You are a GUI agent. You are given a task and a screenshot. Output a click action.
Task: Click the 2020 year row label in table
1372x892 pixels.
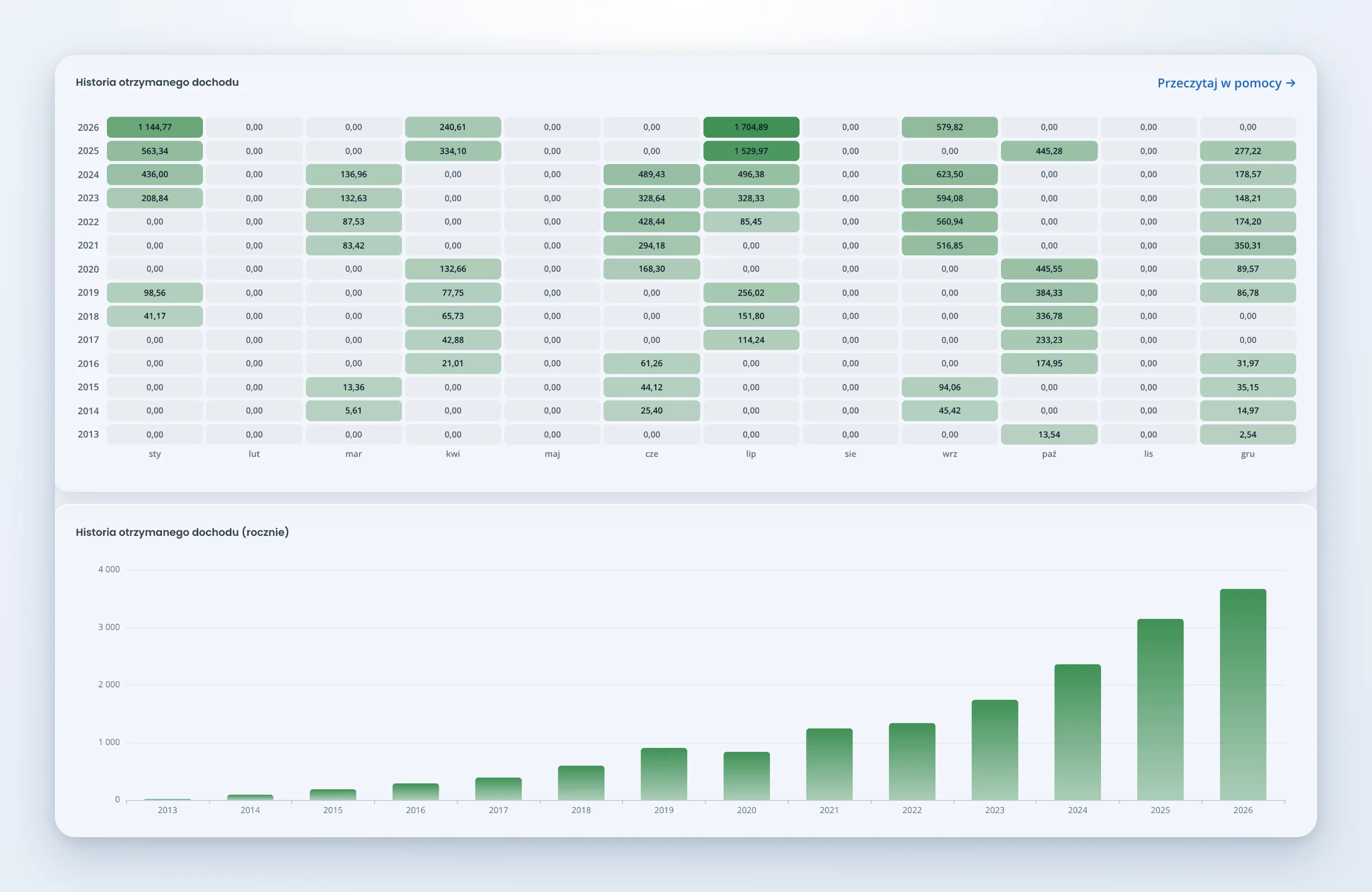tap(88, 269)
